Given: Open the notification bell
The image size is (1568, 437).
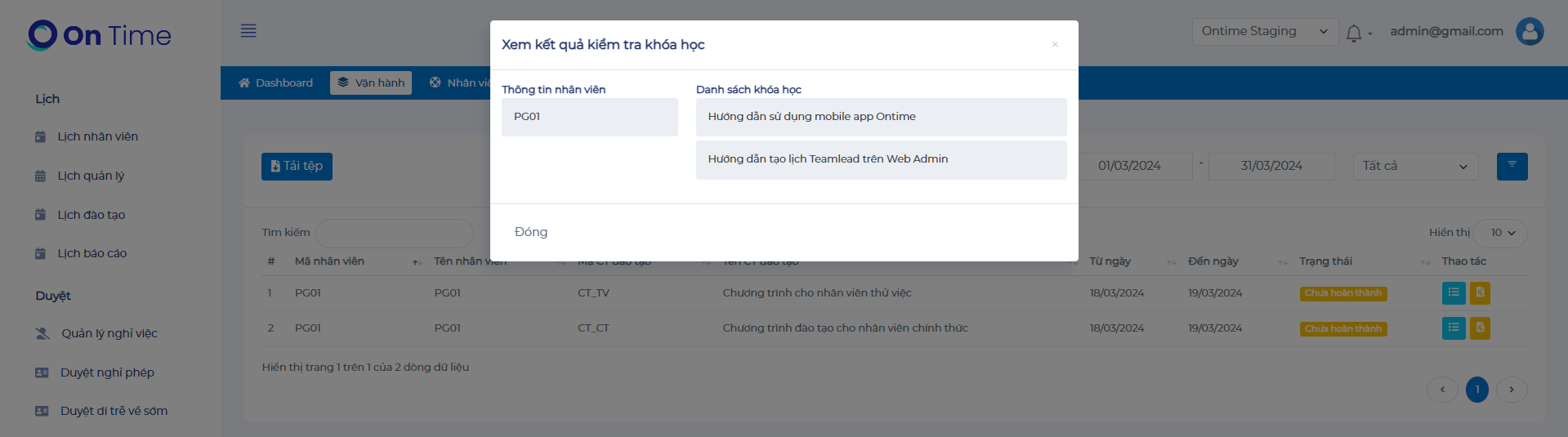Looking at the screenshot, I should pyautogui.click(x=1354, y=33).
